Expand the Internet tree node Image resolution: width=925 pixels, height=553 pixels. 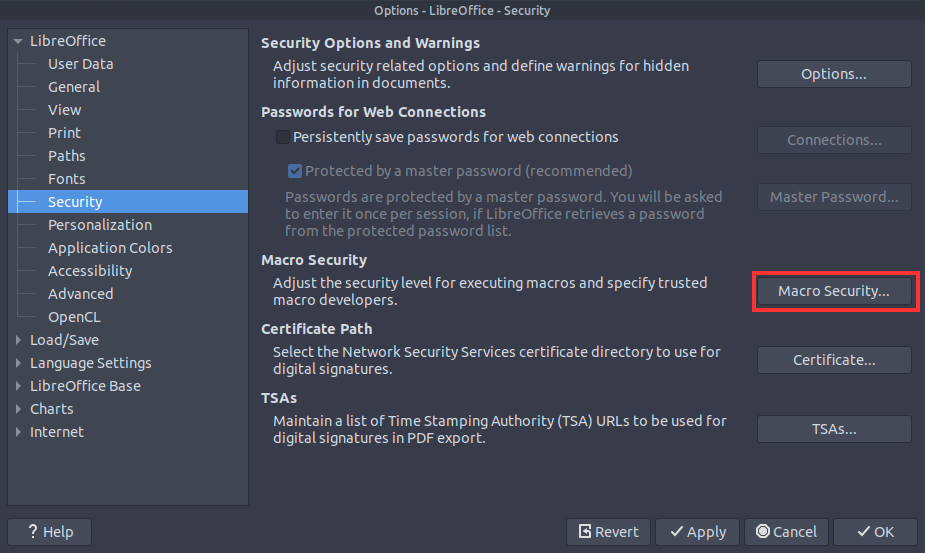tap(18, 432)
